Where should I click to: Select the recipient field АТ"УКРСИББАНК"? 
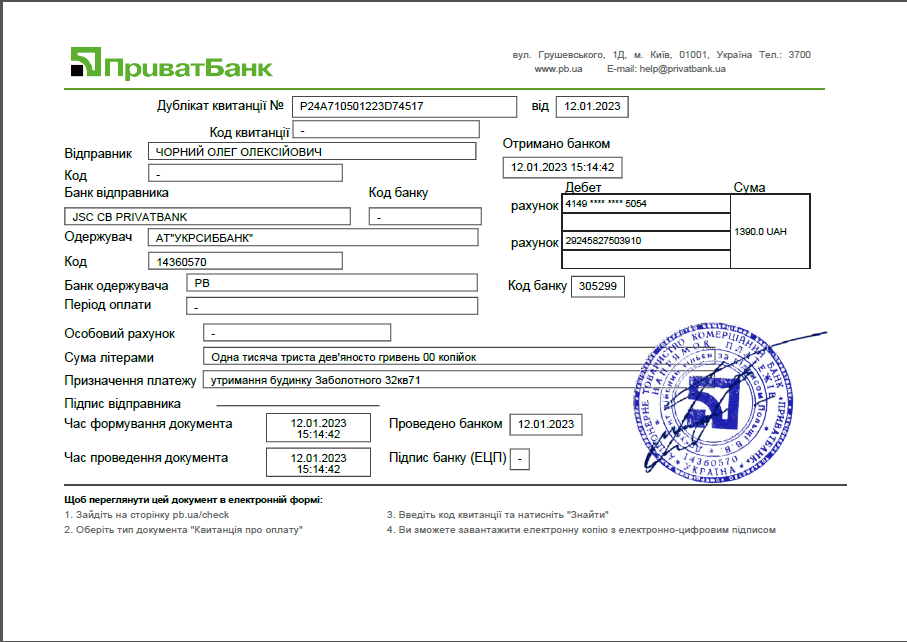click(312, 238)
